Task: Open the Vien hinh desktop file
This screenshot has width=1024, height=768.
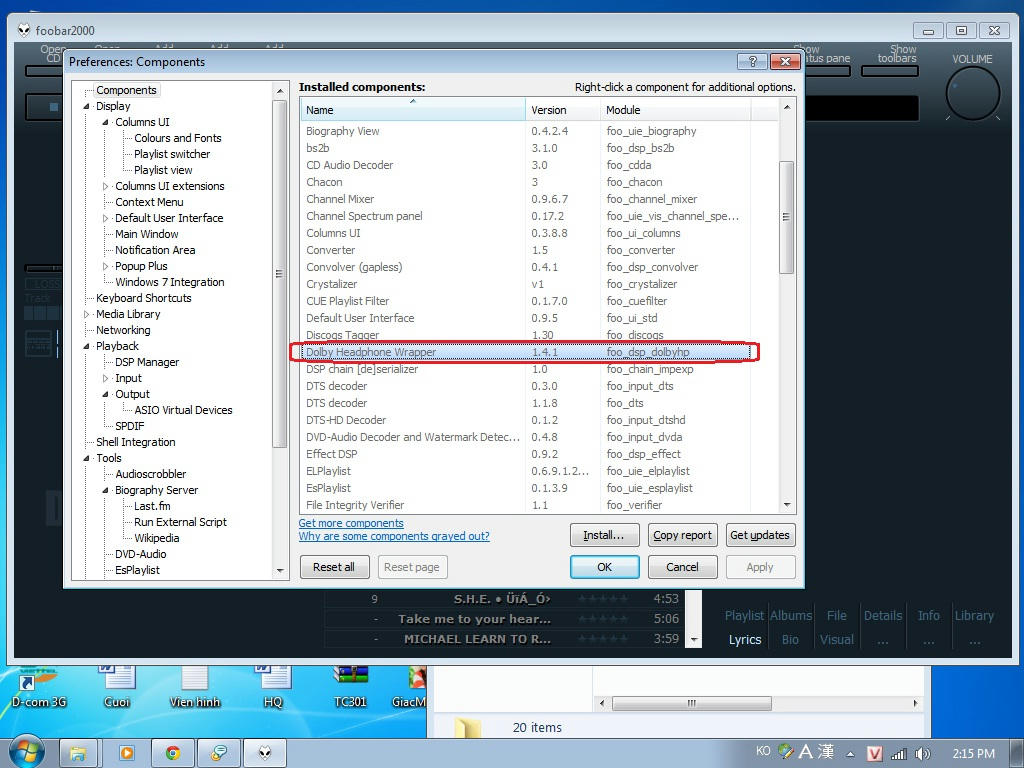Action: click(195, 689)
